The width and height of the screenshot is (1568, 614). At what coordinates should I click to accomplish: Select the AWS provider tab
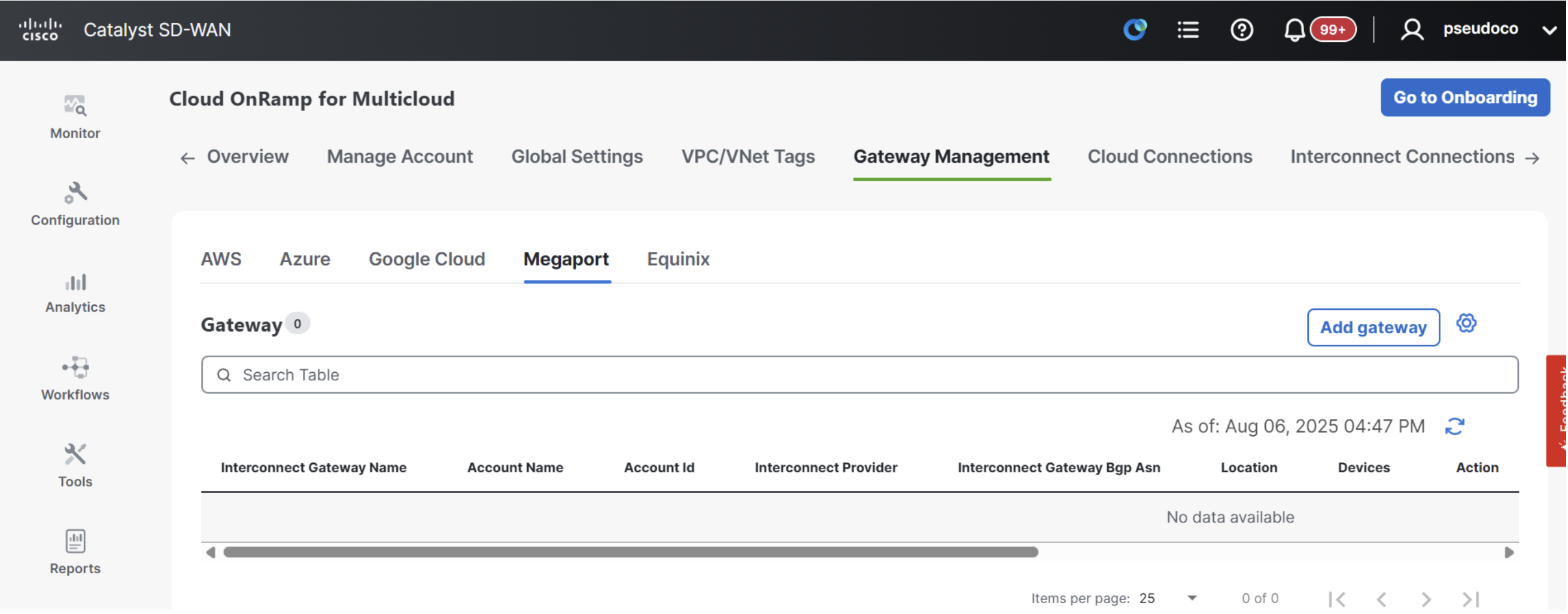221,259
